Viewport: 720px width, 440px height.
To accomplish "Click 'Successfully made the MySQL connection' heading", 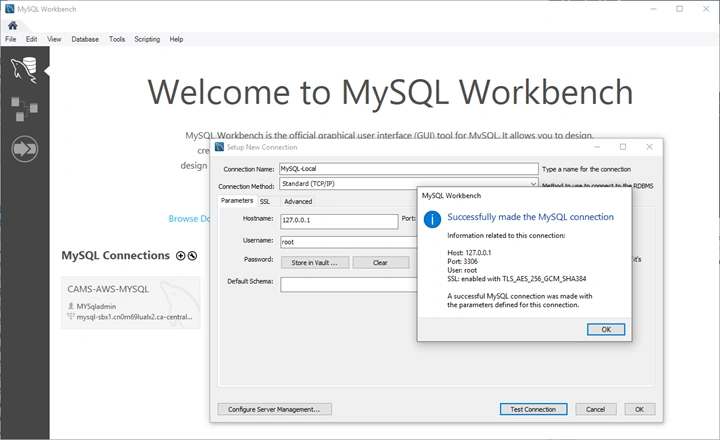I will pyautogui.click(x=530, y=217).
